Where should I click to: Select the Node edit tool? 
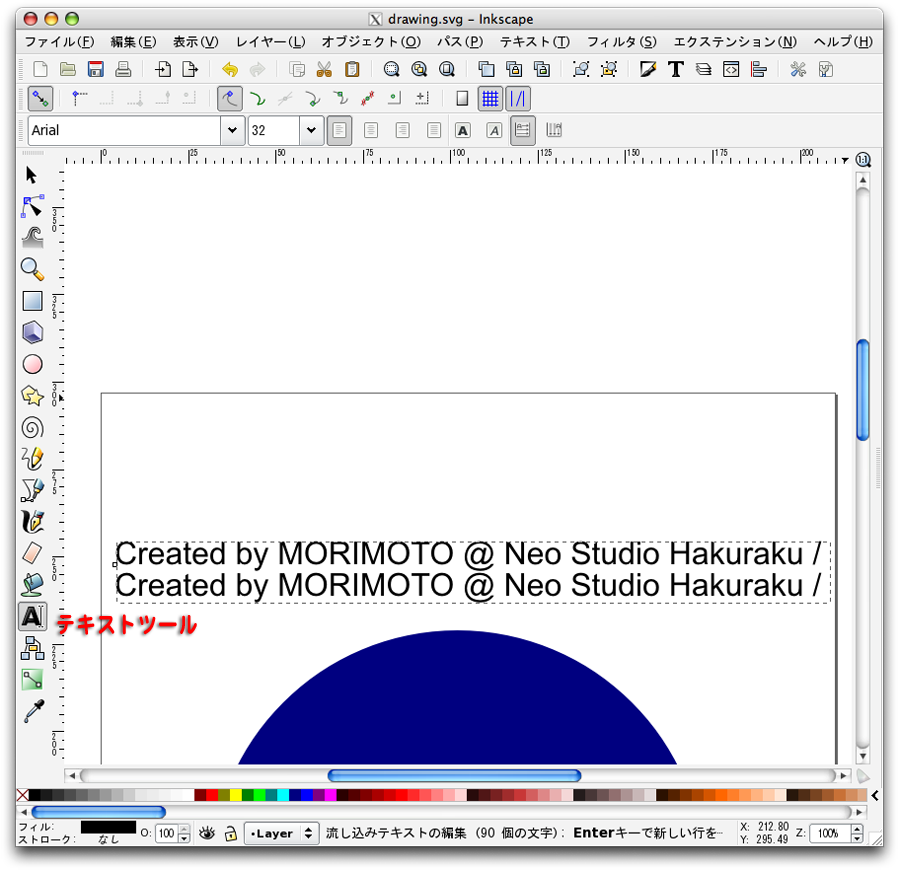pos(32,206)
